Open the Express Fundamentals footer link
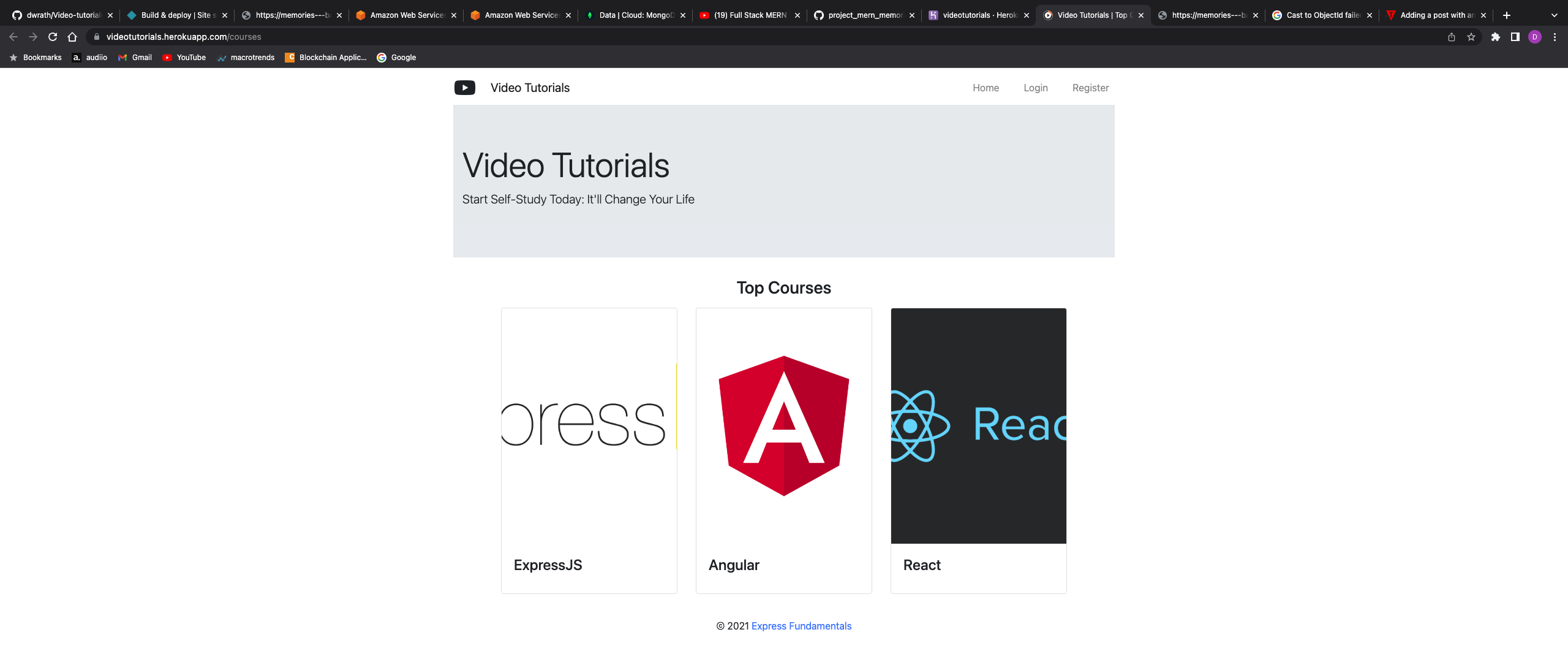Viewport: 1568px width, 662px height. (x=801, y=626)
